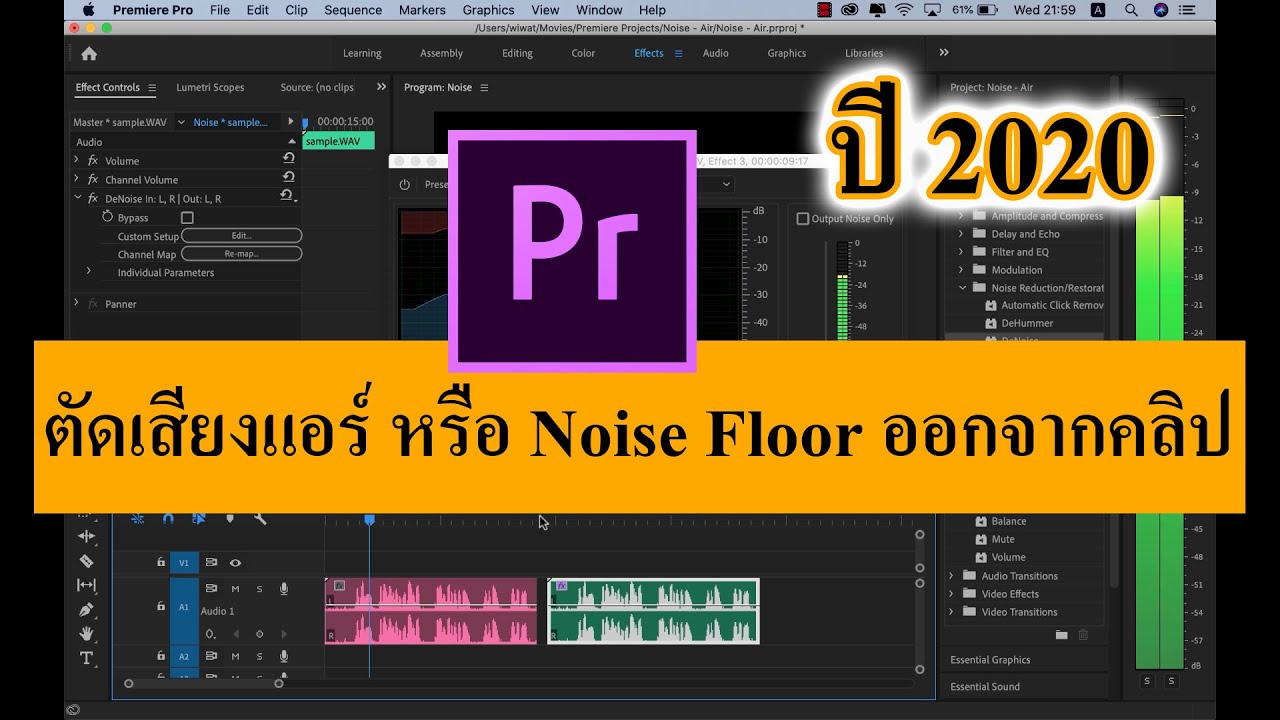Screen dimensions: 1280x720
Task: Toggle V1 track lock
Action: [x=160, y=562]
